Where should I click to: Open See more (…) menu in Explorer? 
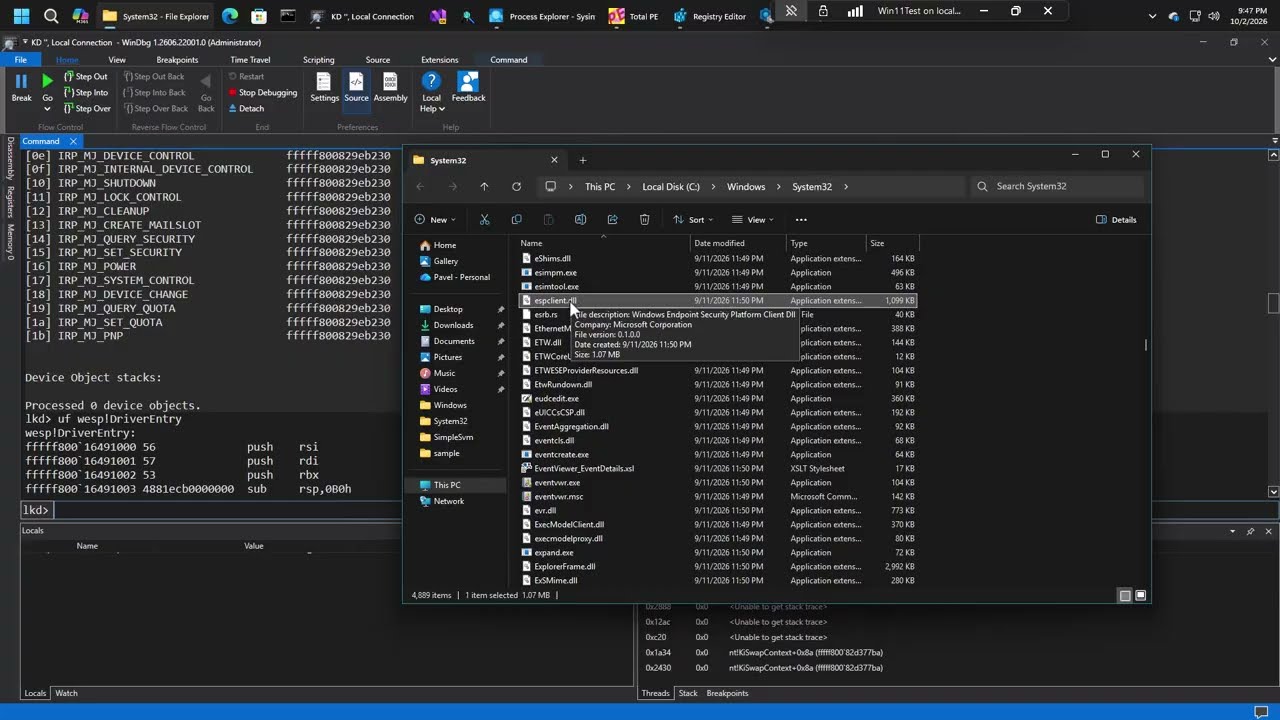(x=801, y=220)
